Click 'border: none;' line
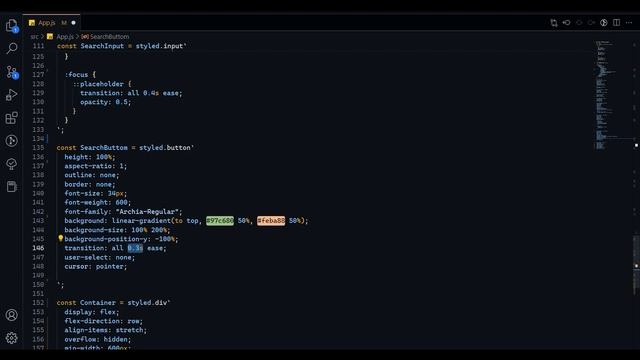 click(x=90, y=184)
